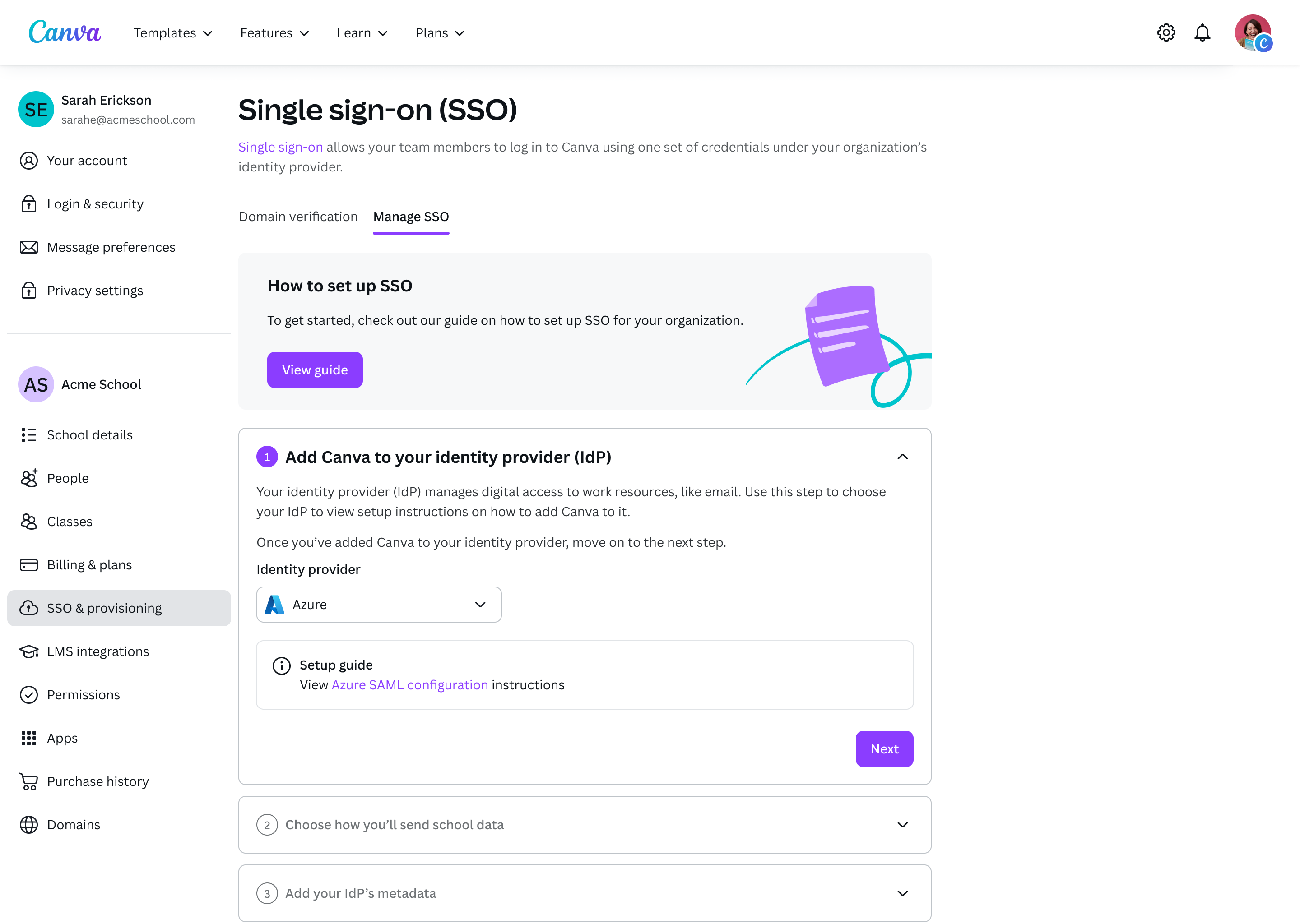This screenshot has width=1300, height=924.
Task: Open SSO & provisioning cloud icon item
Action: point(29,608)
